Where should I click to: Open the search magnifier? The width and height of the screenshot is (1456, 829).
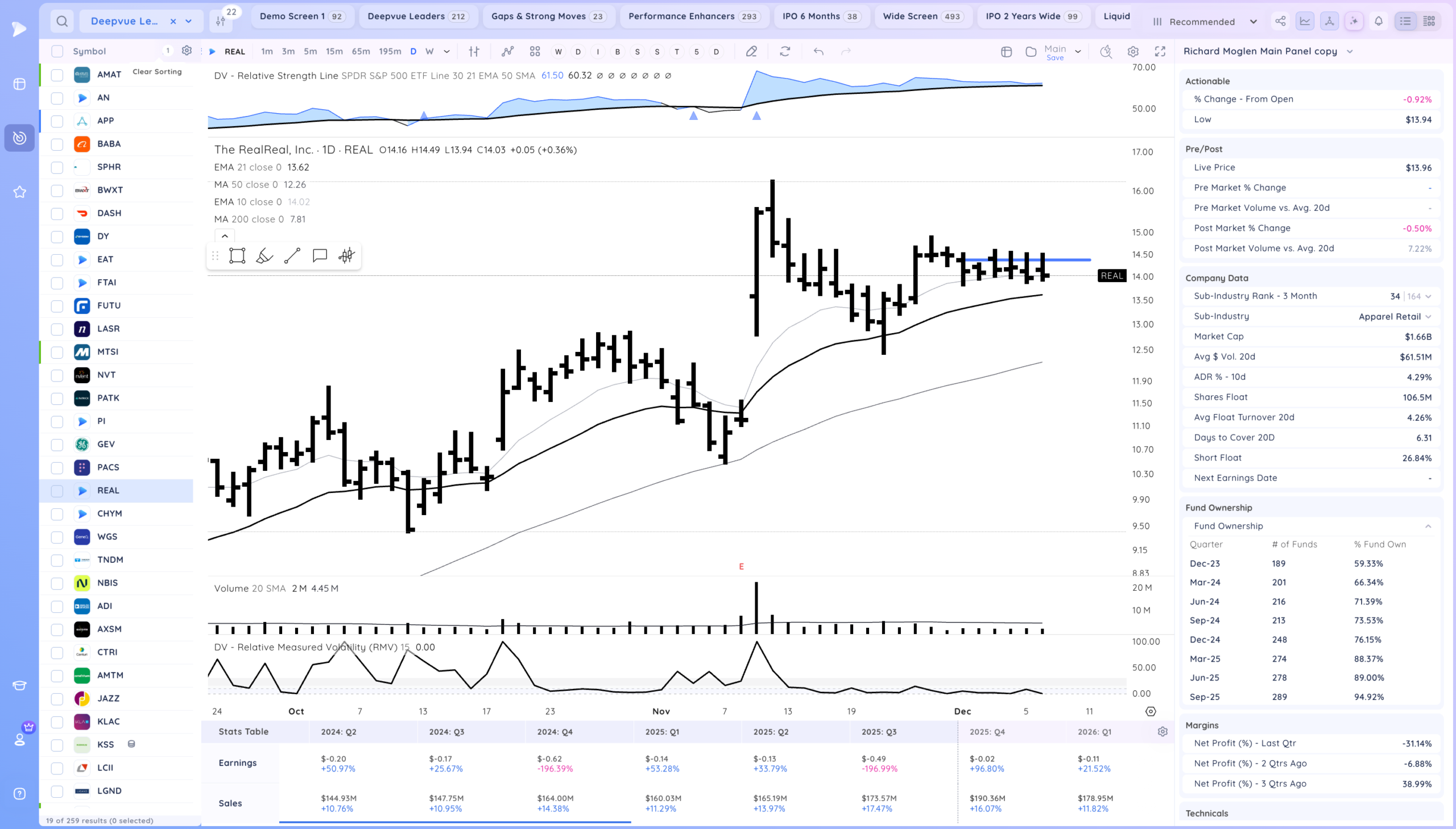(x=62, y=21)
